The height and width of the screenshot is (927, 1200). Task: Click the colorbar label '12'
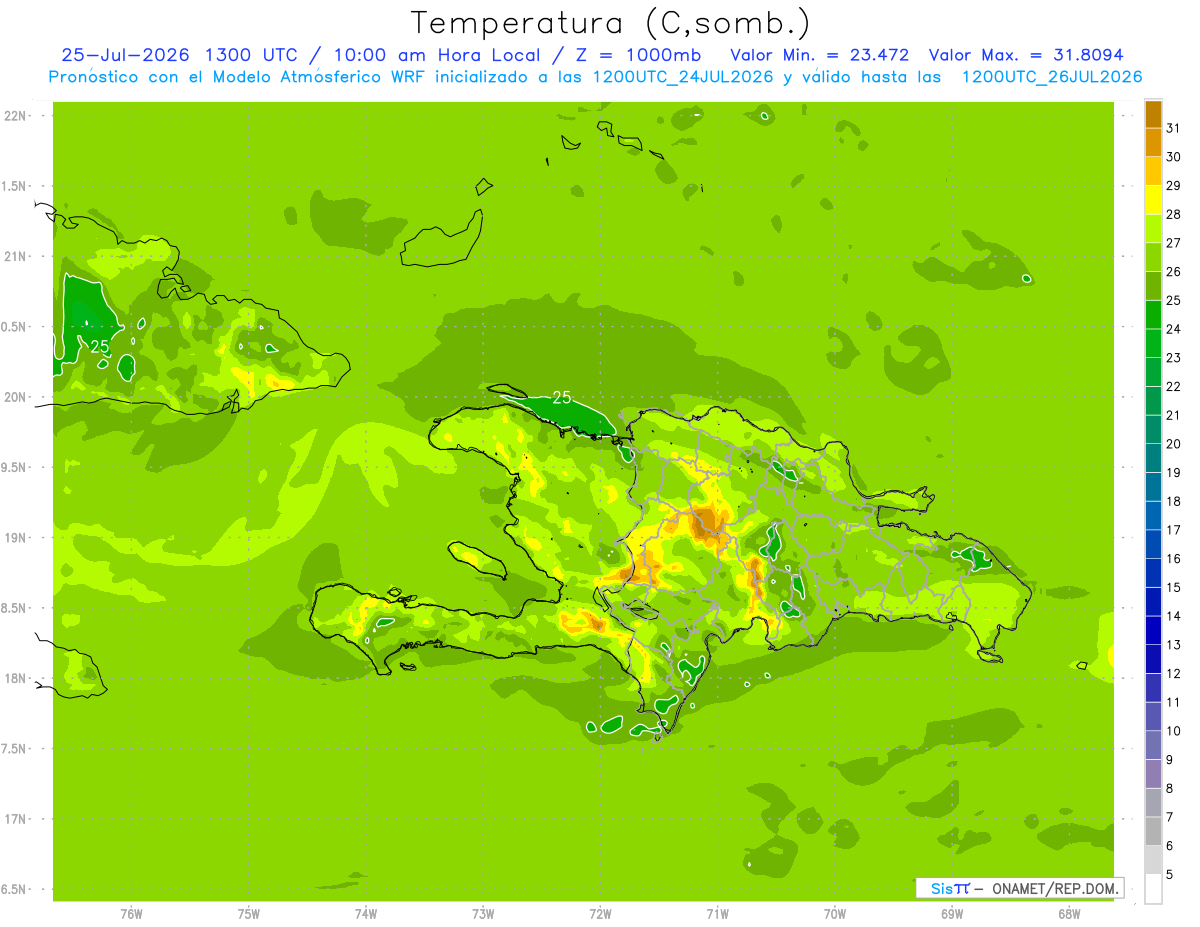tap(1174, 674)
